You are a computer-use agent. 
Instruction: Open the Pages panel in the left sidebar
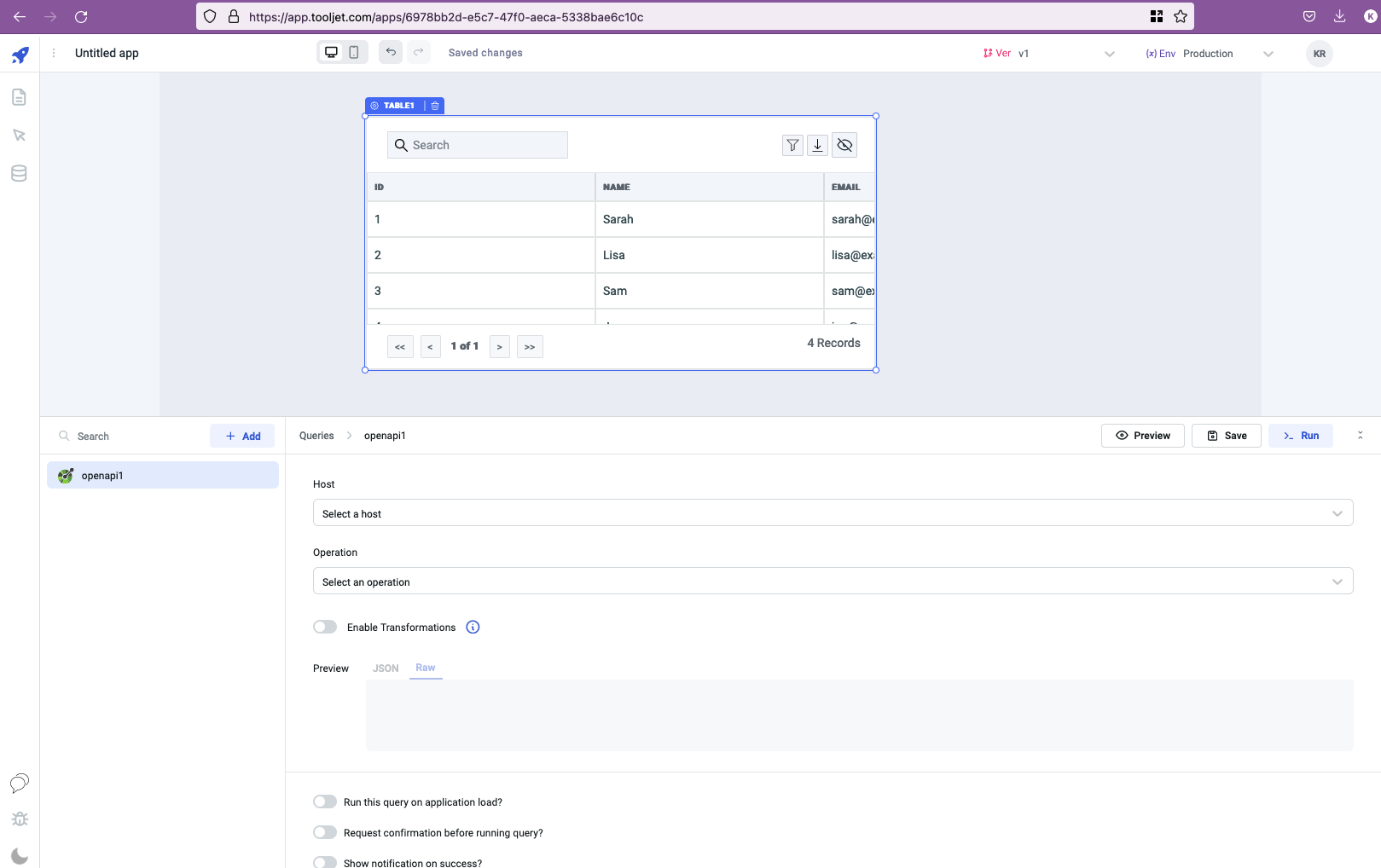[19, 96]
